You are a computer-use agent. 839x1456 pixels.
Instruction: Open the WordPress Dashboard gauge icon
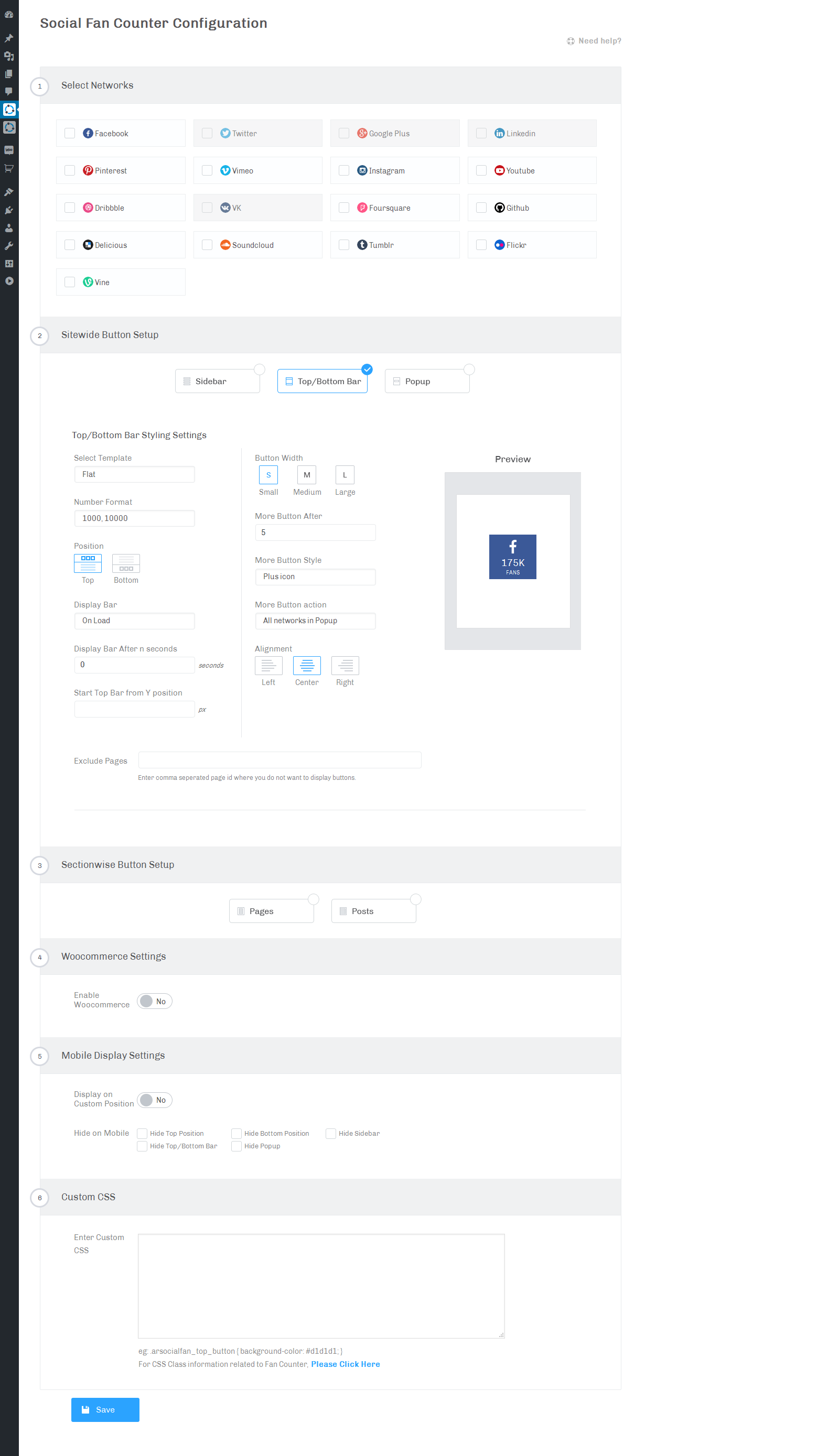[8, 14]
